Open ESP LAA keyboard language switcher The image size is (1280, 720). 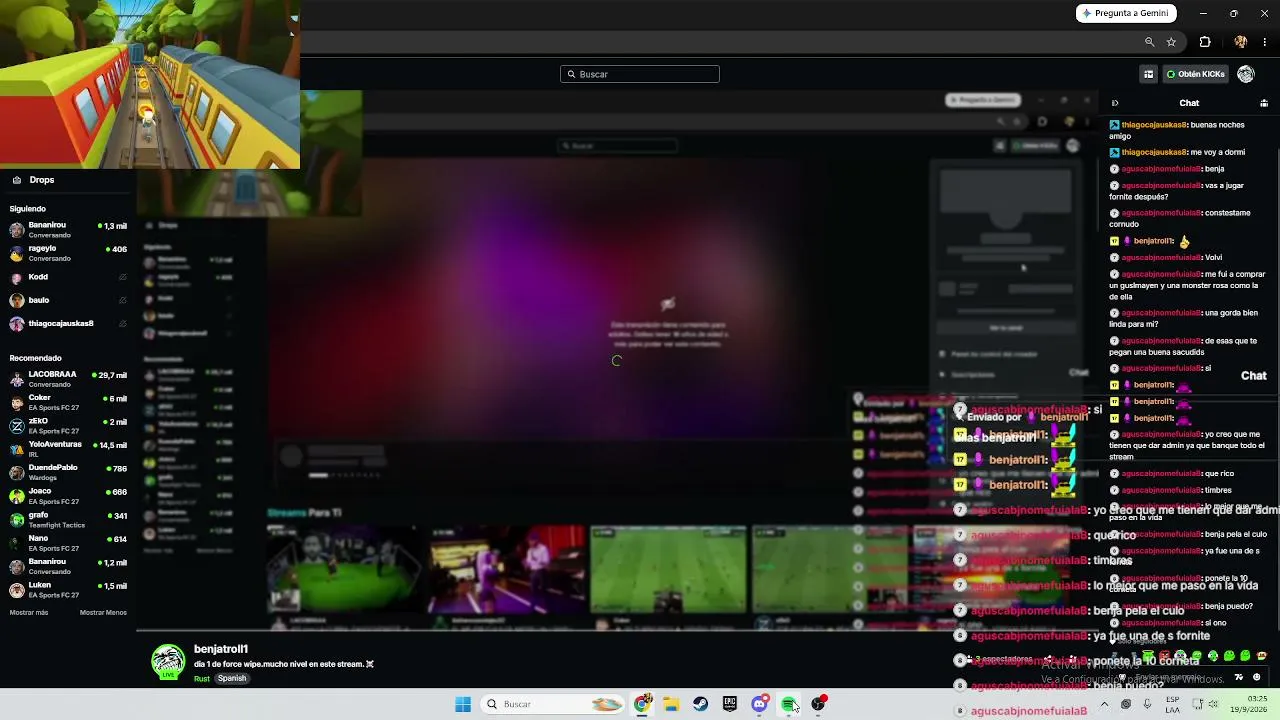coord(1172,704)
